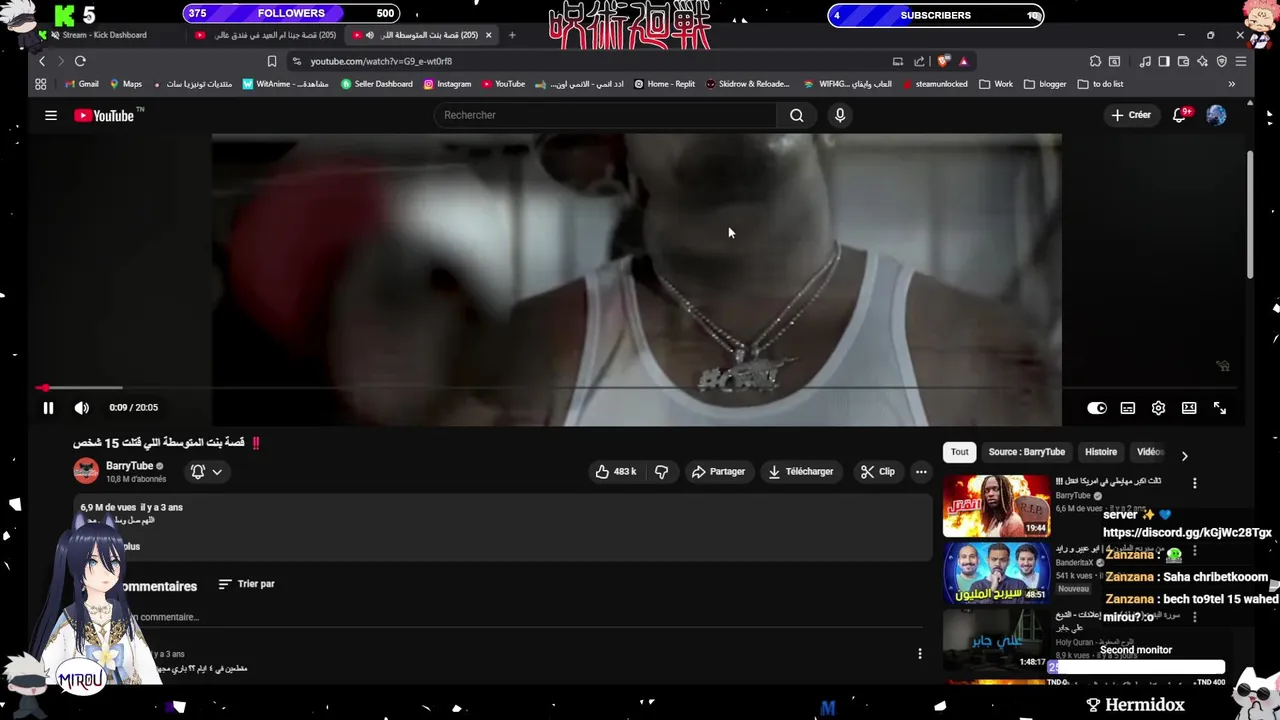Switch to theater mode

[1189, 408]
